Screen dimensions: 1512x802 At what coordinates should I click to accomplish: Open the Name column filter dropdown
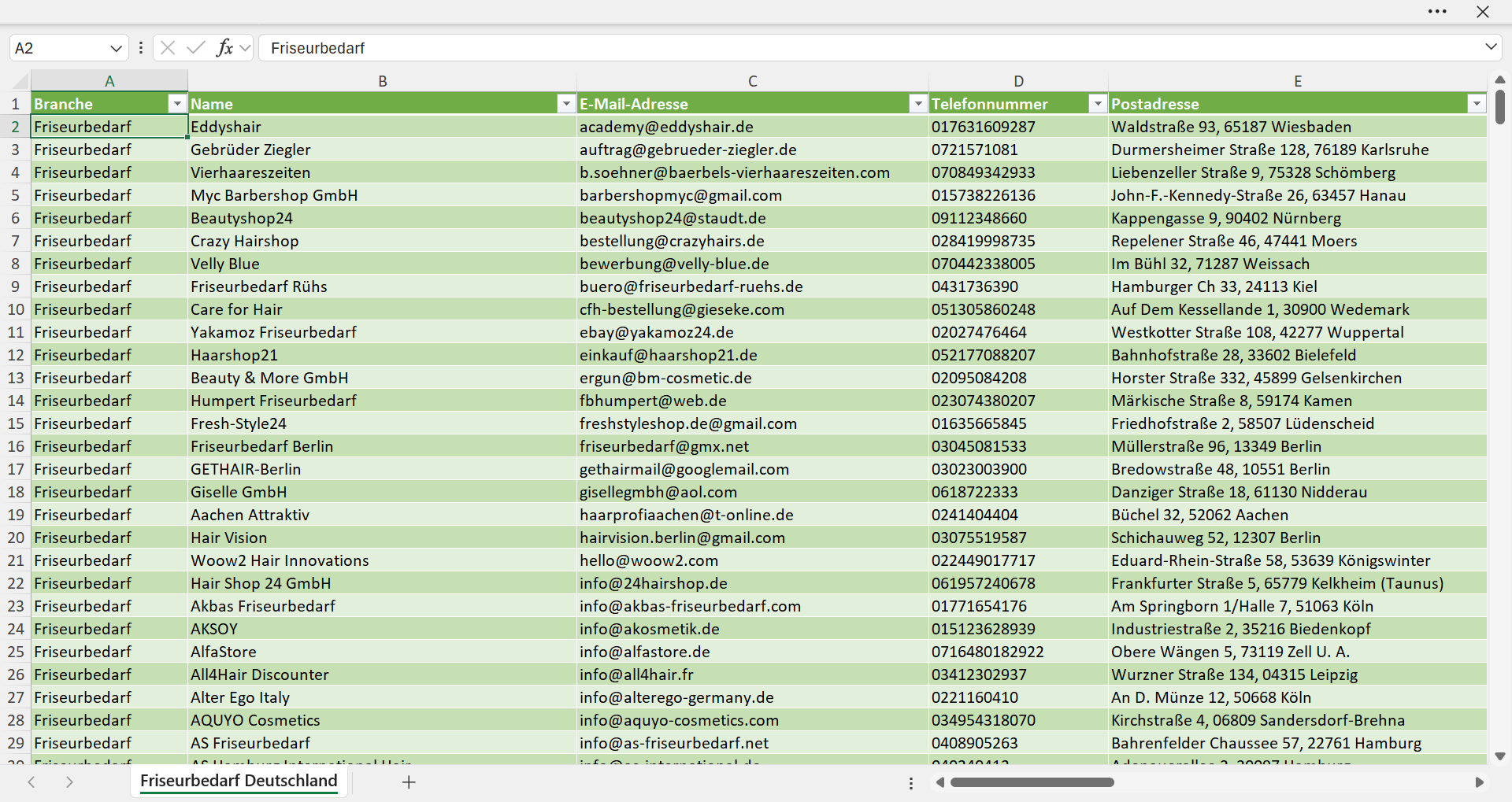pyautogui.click(x=566, y=104)
